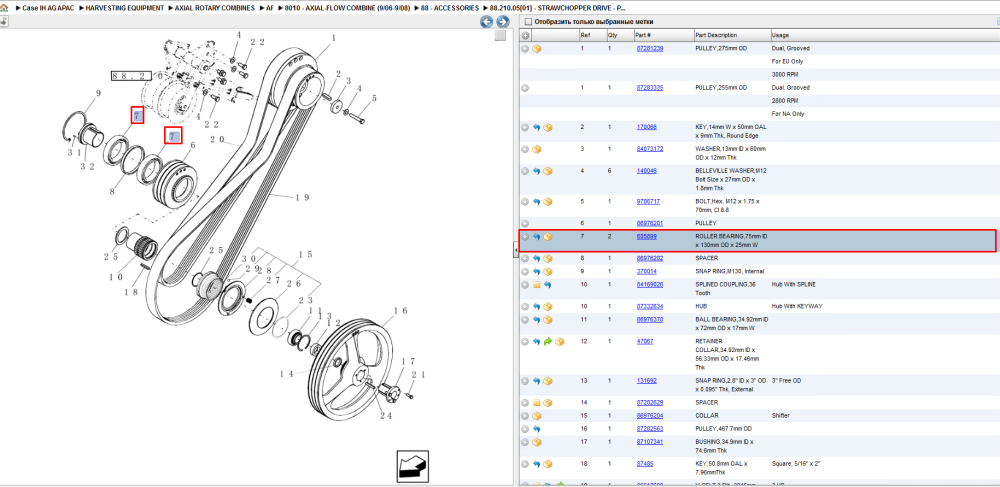This screenshot has width=1000, height=487.
Task: Select callout 19 belt in diagram
Action: coord(302,198)
